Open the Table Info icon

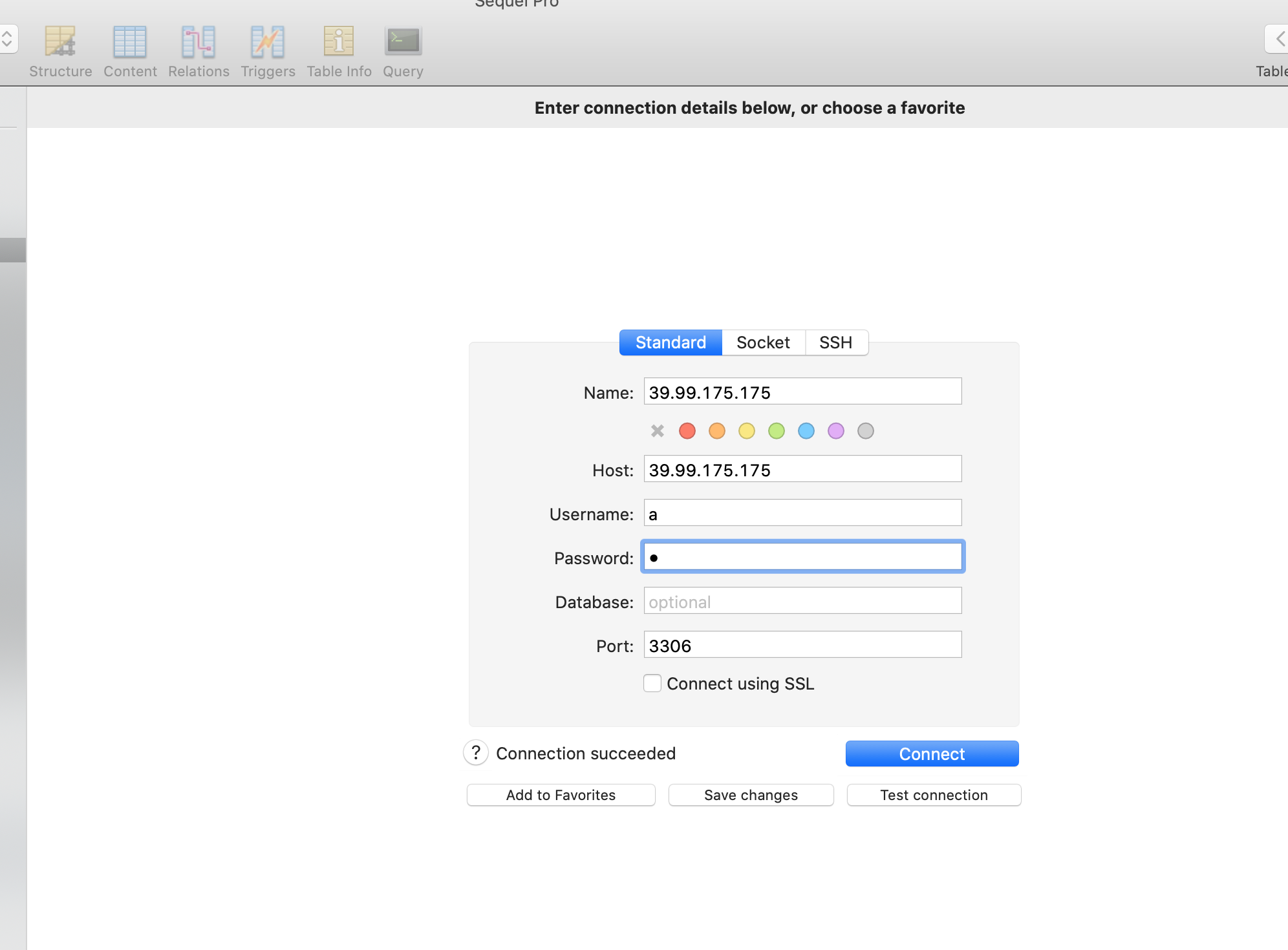[x=339, y=41]
